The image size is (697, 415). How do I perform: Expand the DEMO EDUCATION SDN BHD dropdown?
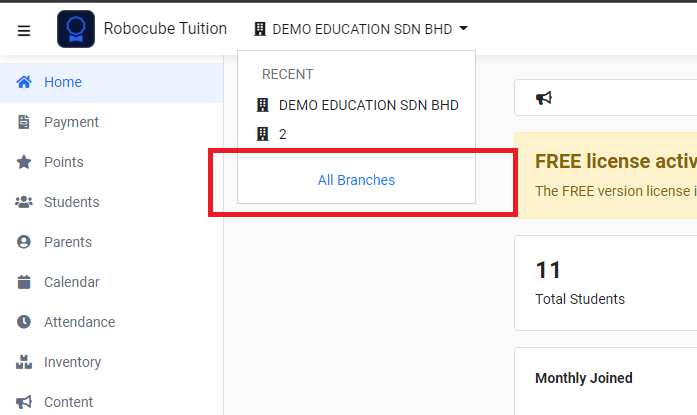(361, 29)
